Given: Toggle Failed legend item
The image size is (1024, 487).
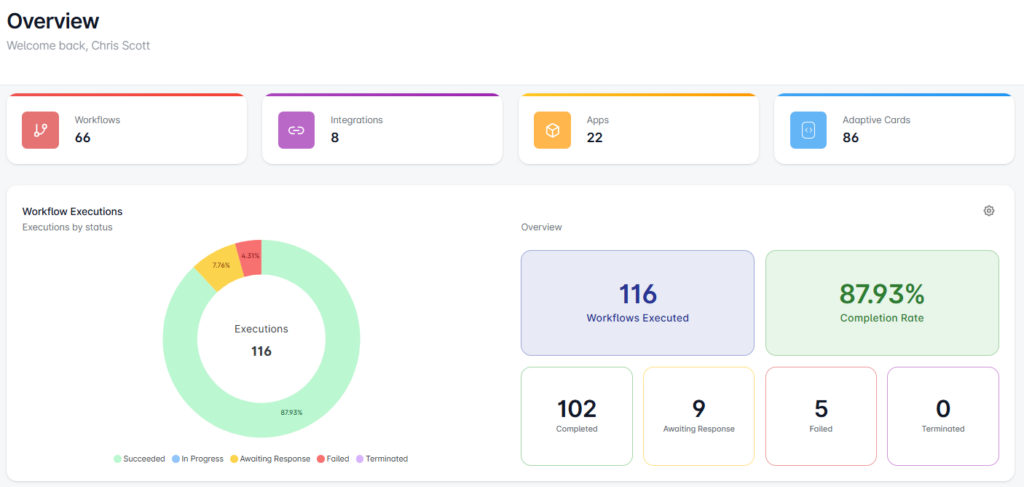Looking at the screenshot, I should 333,459.
